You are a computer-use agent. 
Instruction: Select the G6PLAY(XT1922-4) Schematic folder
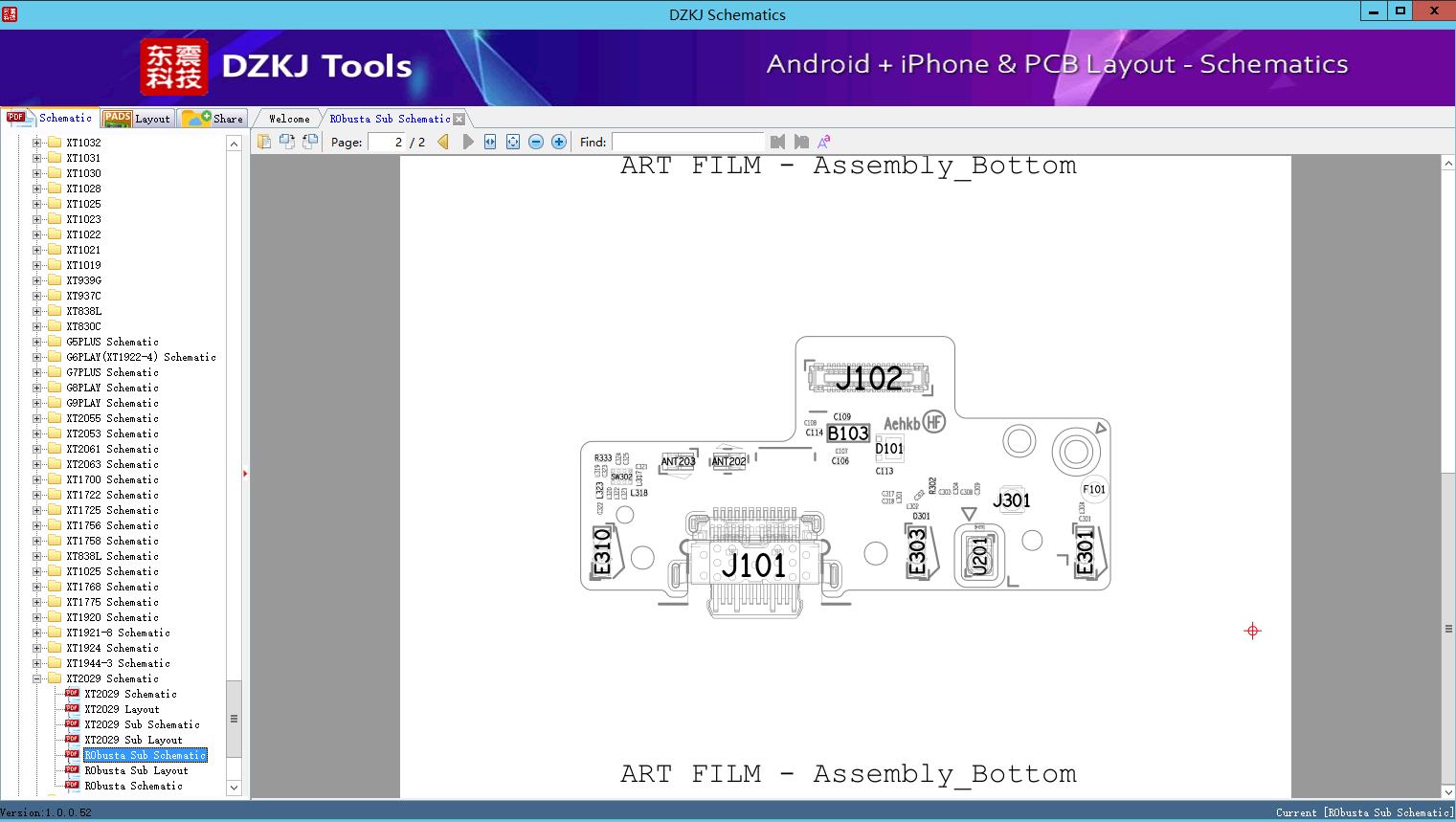(x=141, y=357)
